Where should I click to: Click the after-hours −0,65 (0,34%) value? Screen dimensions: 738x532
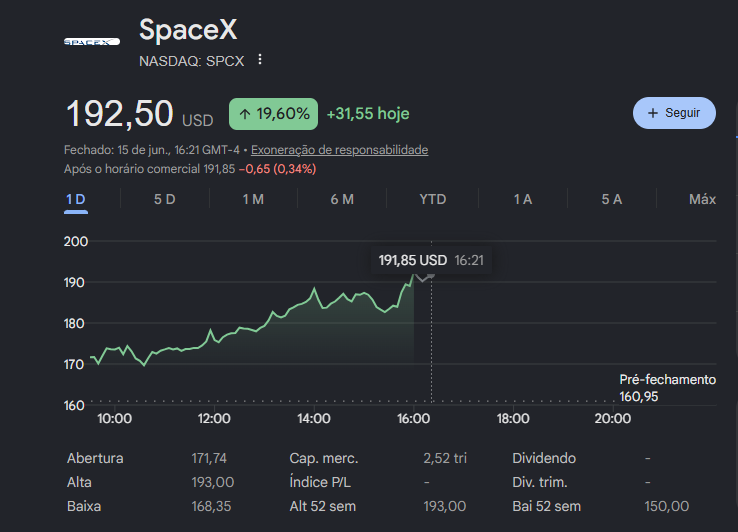[x=277, y=169]
